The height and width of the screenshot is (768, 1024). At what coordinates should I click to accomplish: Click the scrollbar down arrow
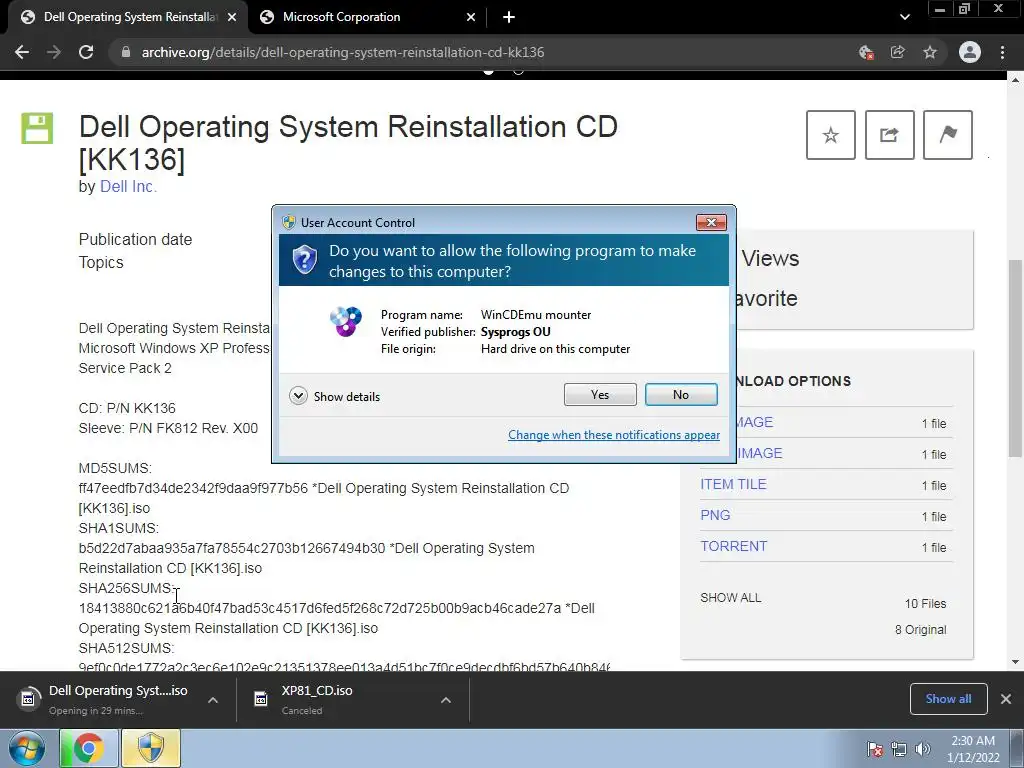pyautogui.click(x=1016, y=662)
